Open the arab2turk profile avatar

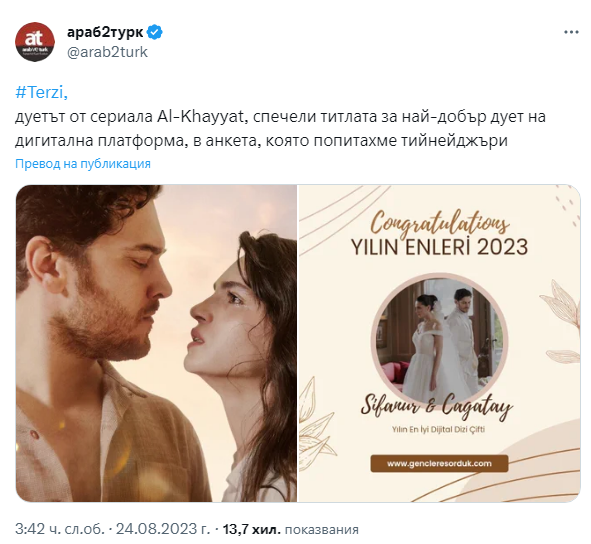tap(35, 41)
